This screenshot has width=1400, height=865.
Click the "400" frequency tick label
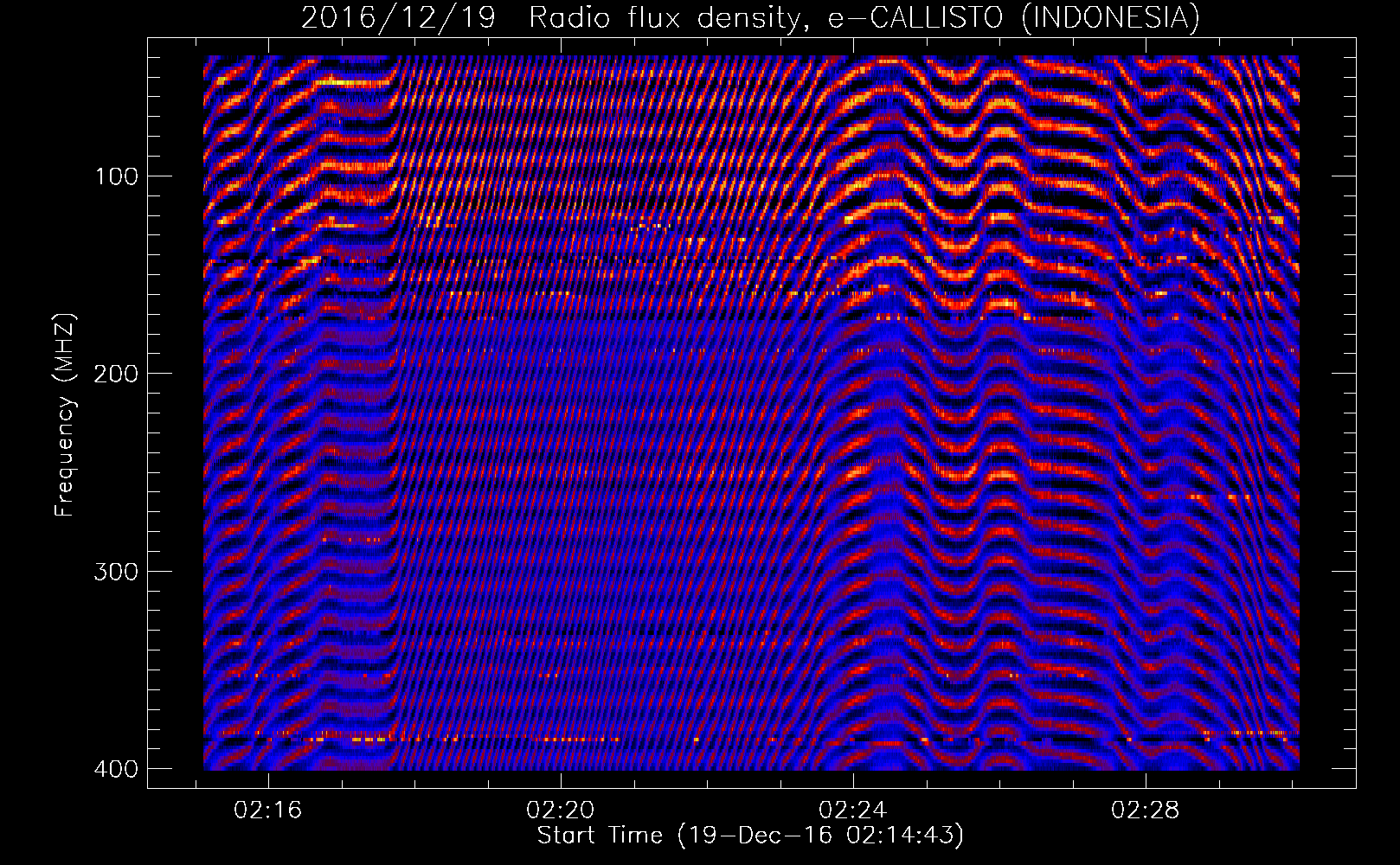(116, 768)
